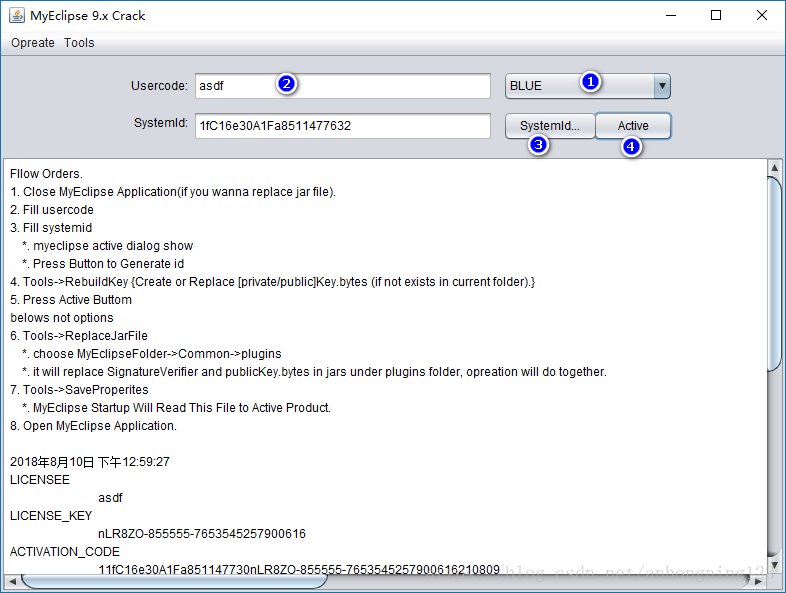The height and width of the screenshot is (593, 786).
Task: Click 'choose MyEclipseFolder->Common->plugins' line
Action: pos(152,354)
